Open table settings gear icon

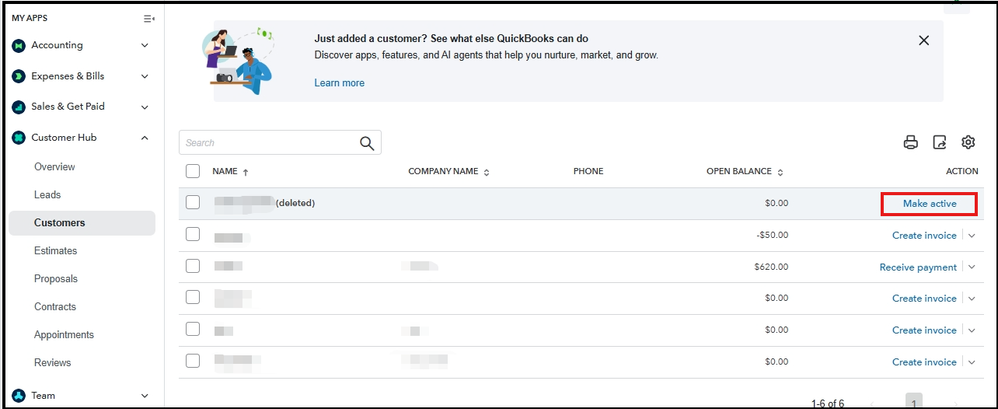968,143
